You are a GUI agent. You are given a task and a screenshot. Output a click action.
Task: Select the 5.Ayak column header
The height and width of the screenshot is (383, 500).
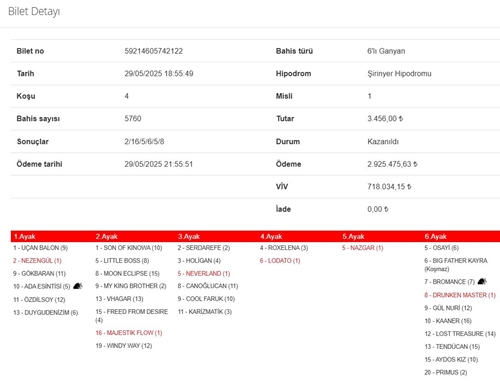point(353,236)
